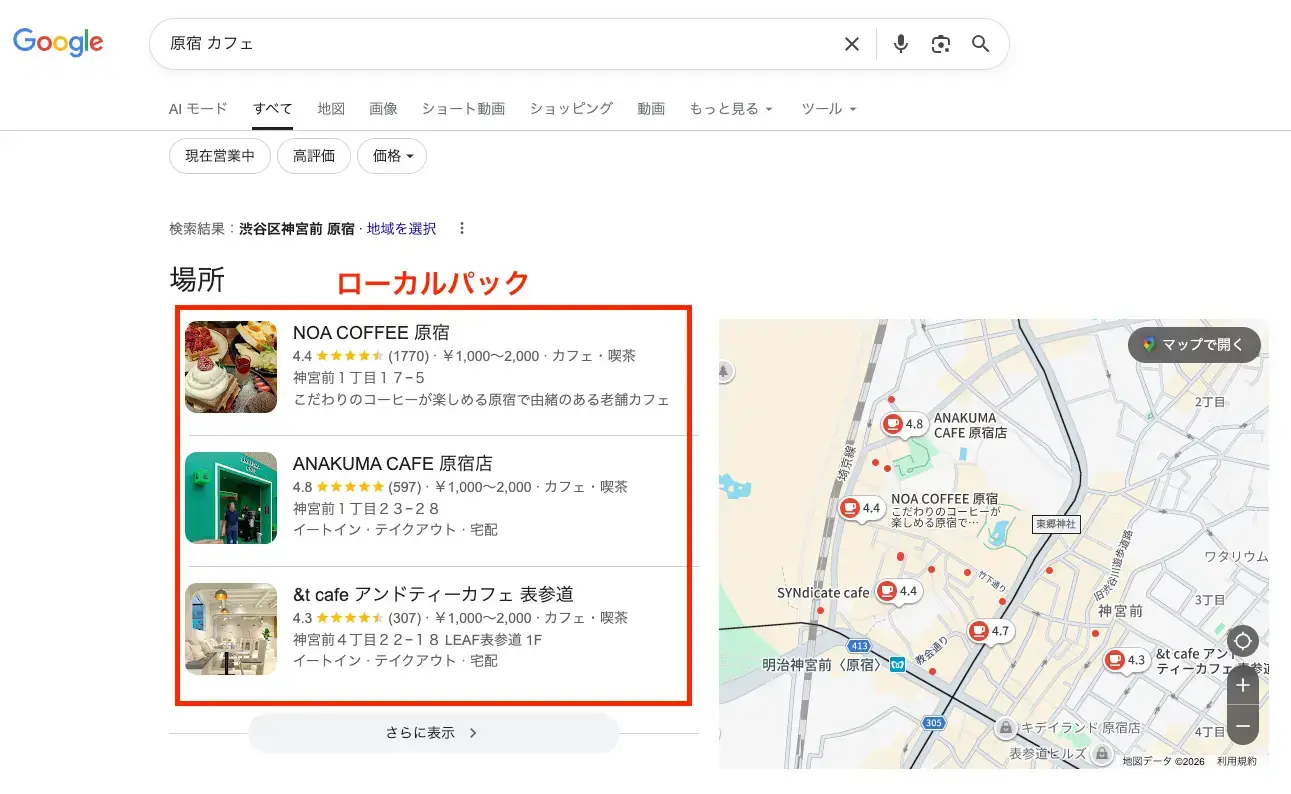Clear the search box with the X icon
Image resolution: width=1291 pixels, height=794 pixels.
[x=851, y=44]
